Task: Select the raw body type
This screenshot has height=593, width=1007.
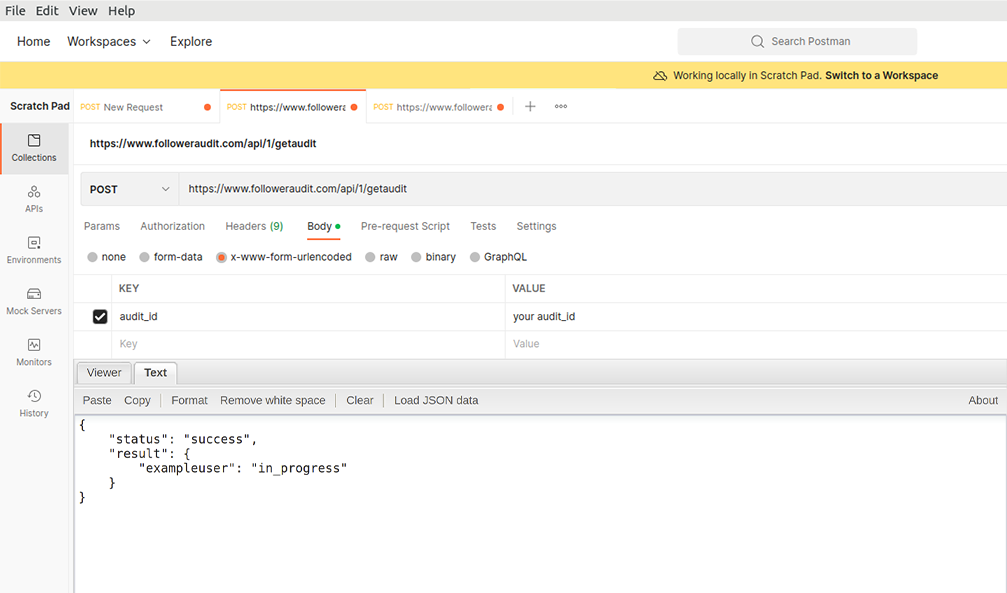Action: coord(370,257)
